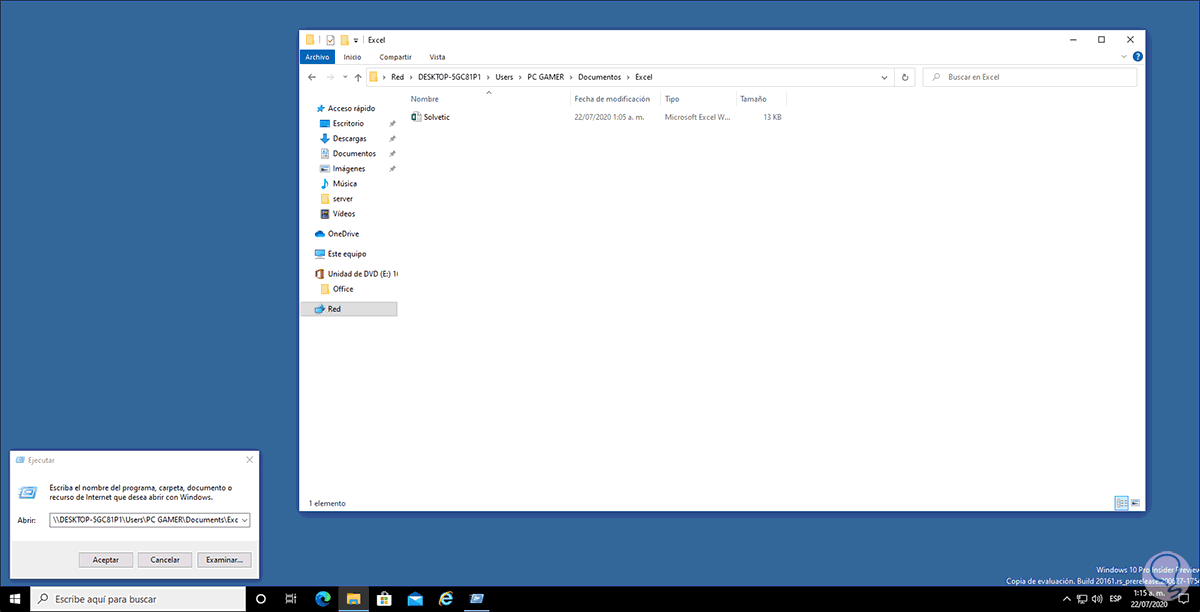Click Escritorio in Quick access sidebar
The width and height of the screenshot is (1200, 612).
coord(347,123)
